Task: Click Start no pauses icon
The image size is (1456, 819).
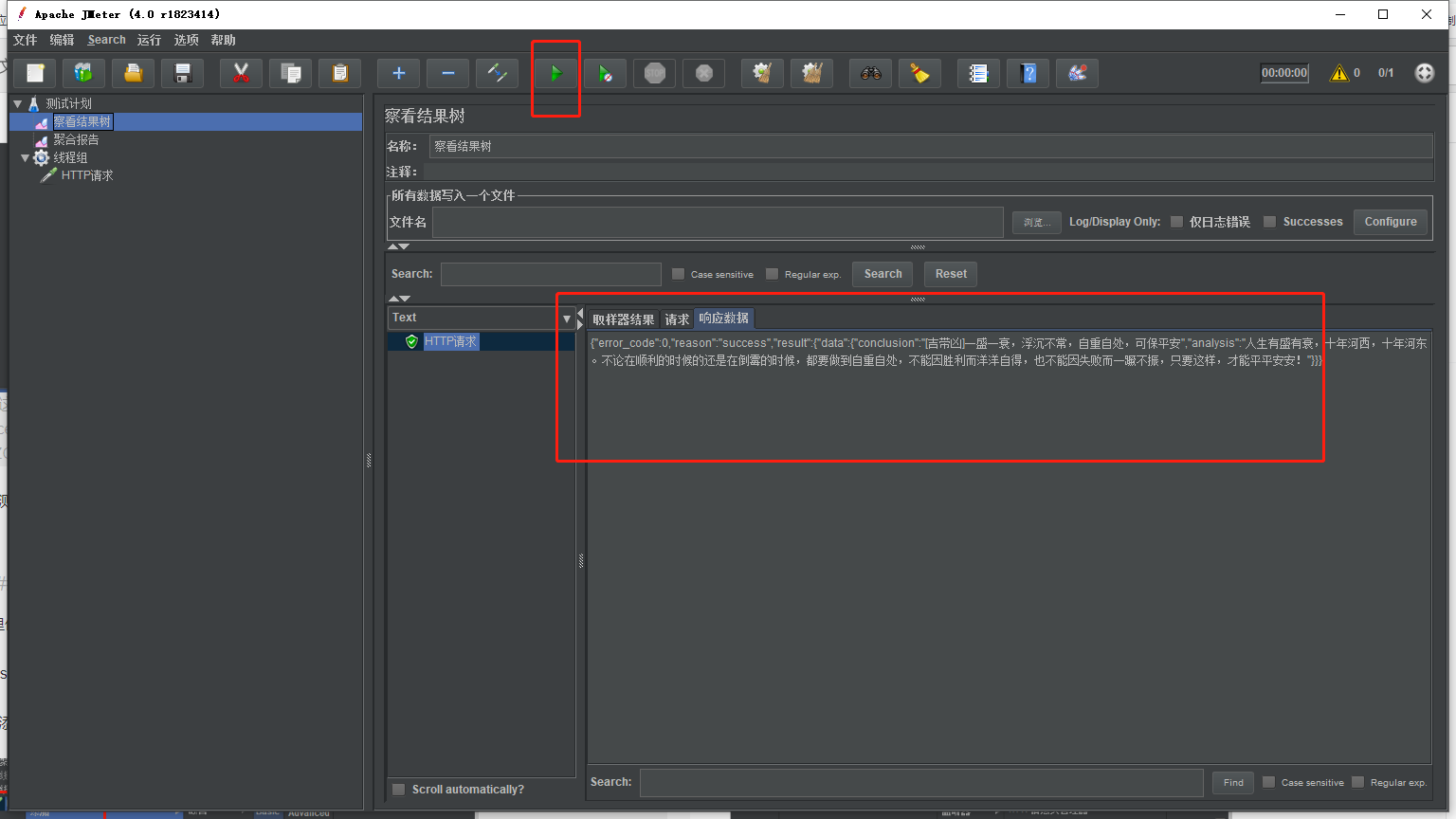Action: click(606, 73)
